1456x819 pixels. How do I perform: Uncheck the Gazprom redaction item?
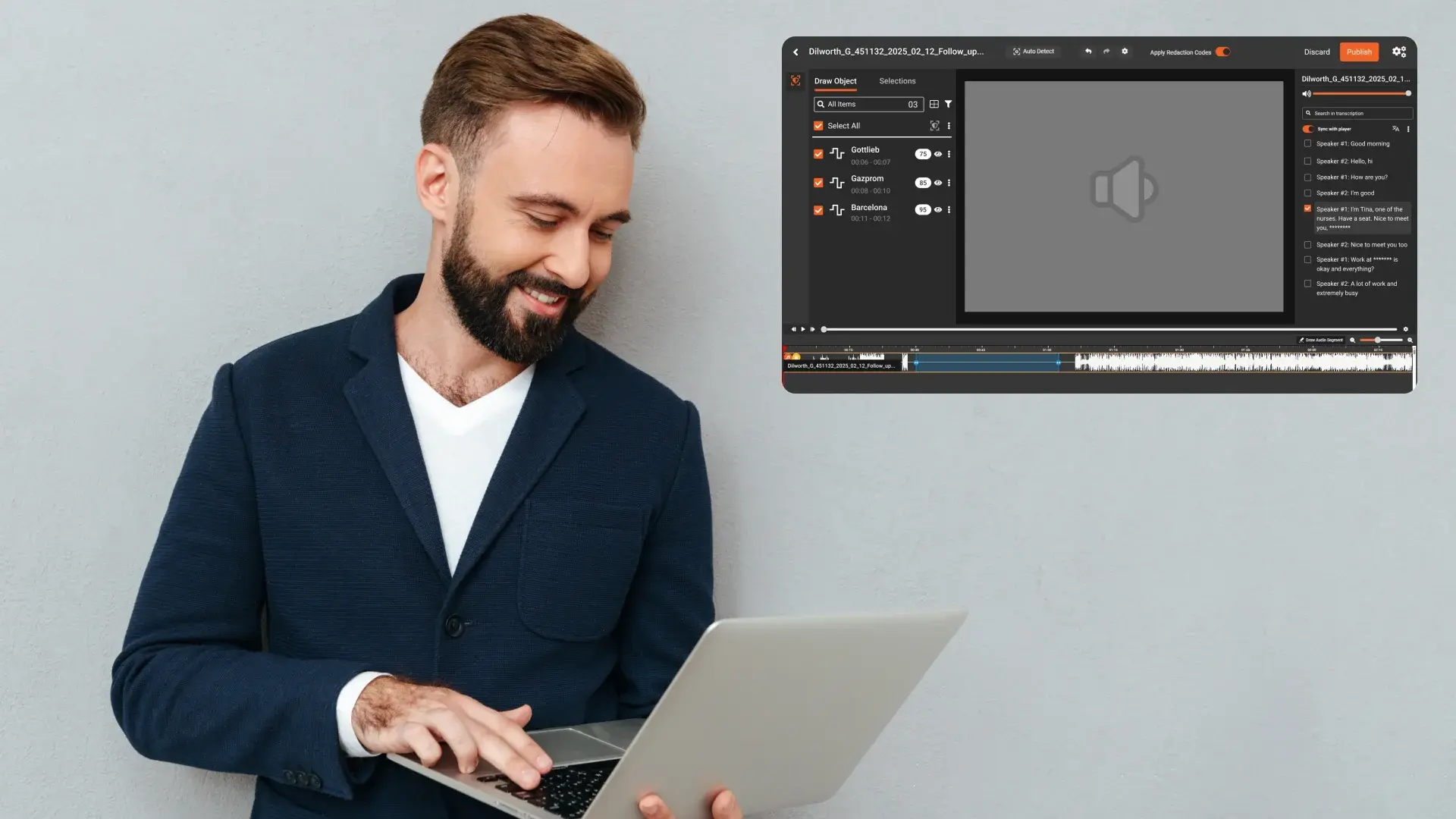click(x=818, y=183)
